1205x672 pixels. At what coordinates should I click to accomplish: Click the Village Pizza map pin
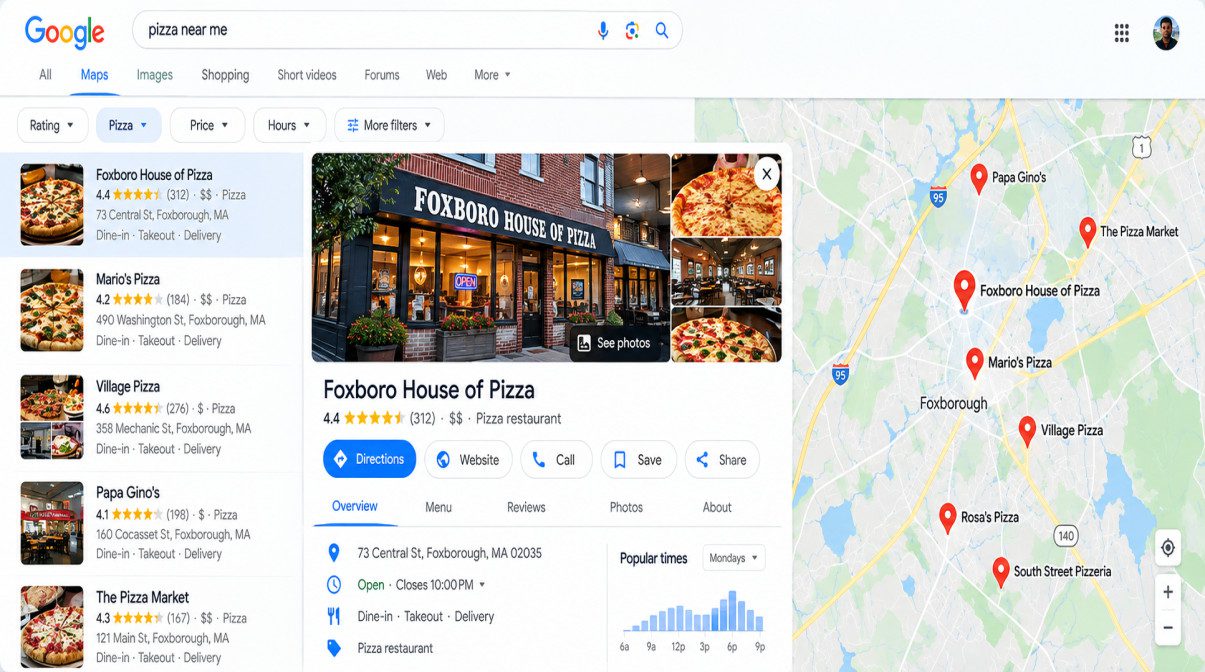pyautogui.click(x=1027, y=432)
